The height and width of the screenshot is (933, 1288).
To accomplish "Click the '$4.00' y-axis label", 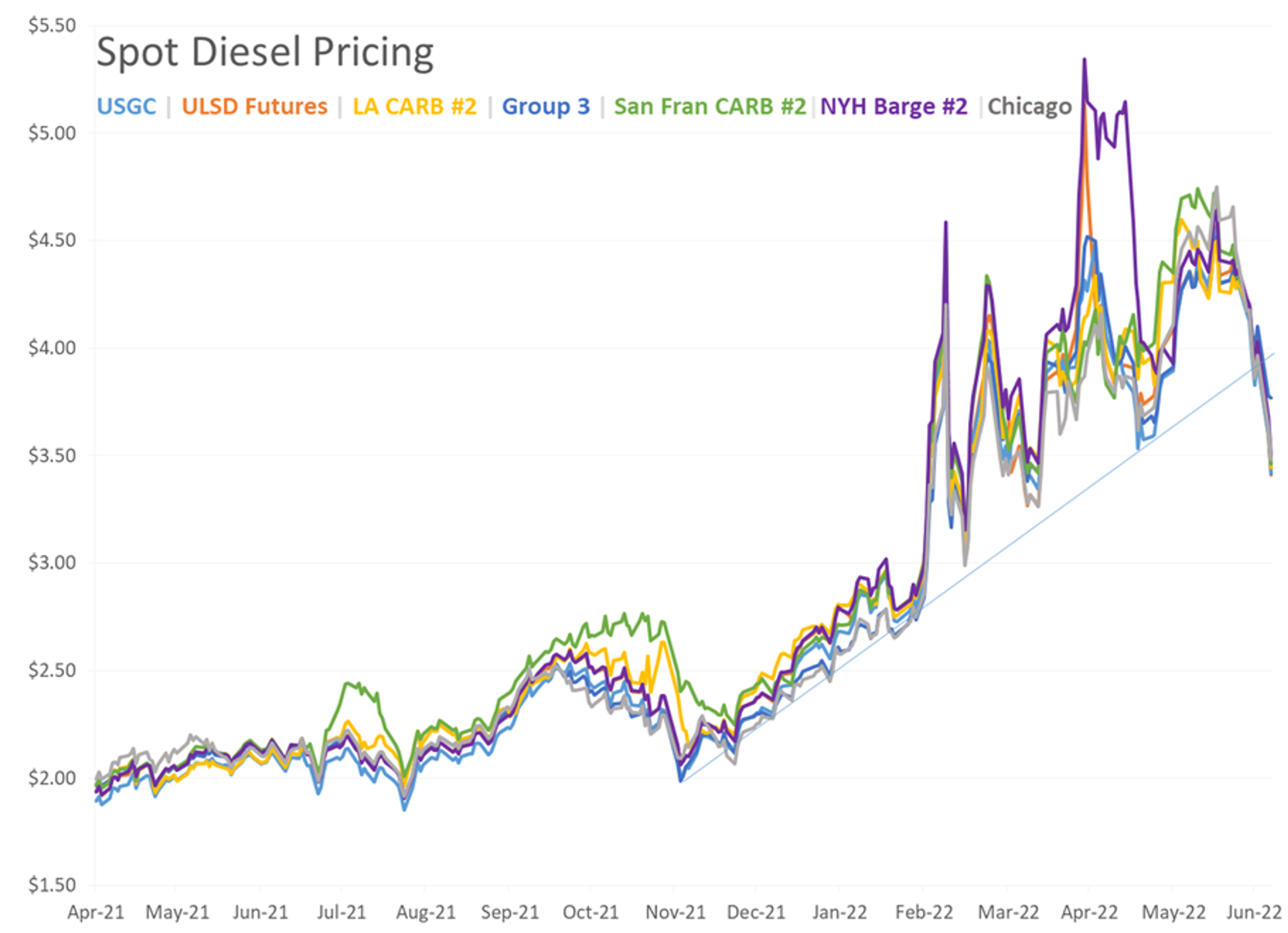I will click(52, 348).
